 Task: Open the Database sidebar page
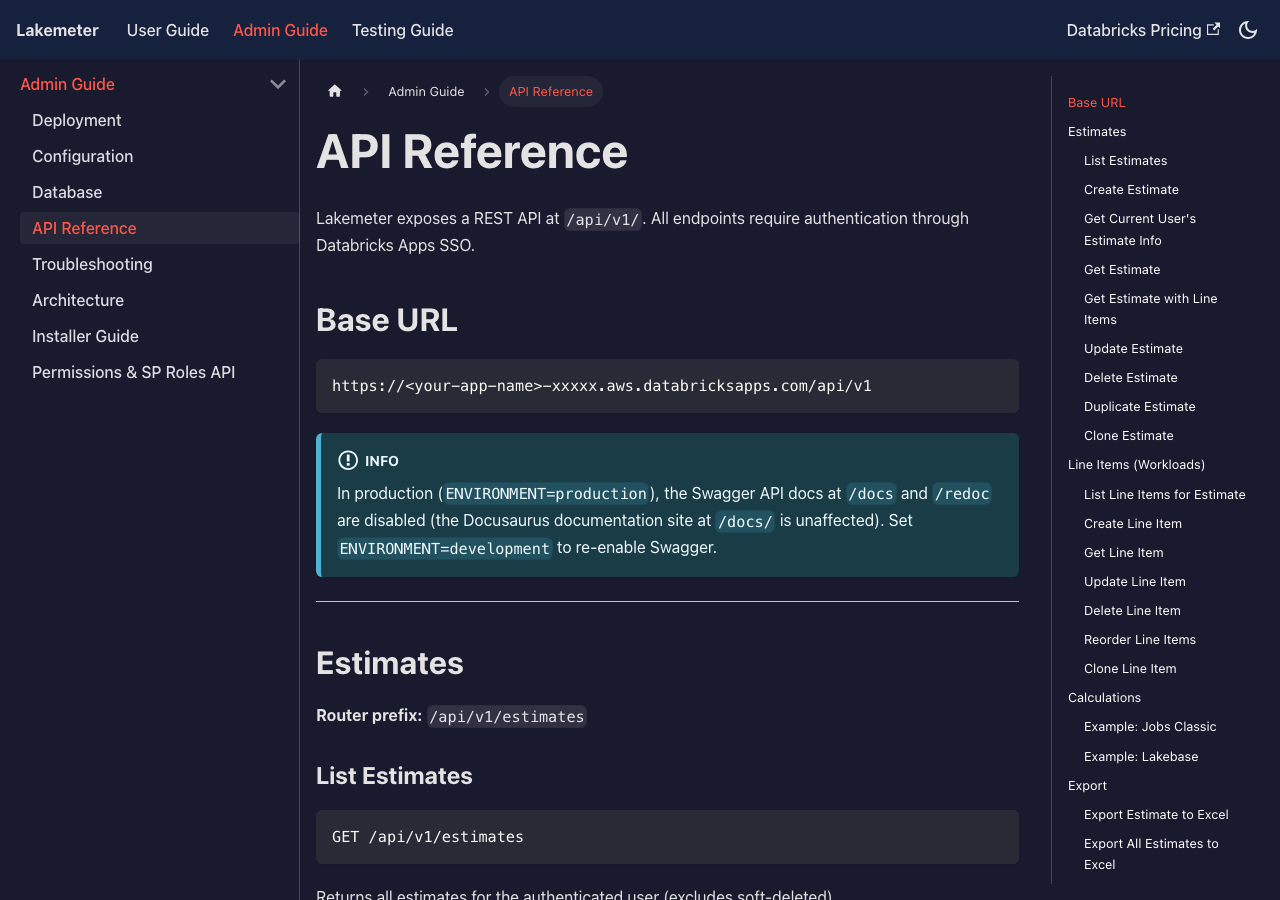pyautogui.click(x=67, y=192)
